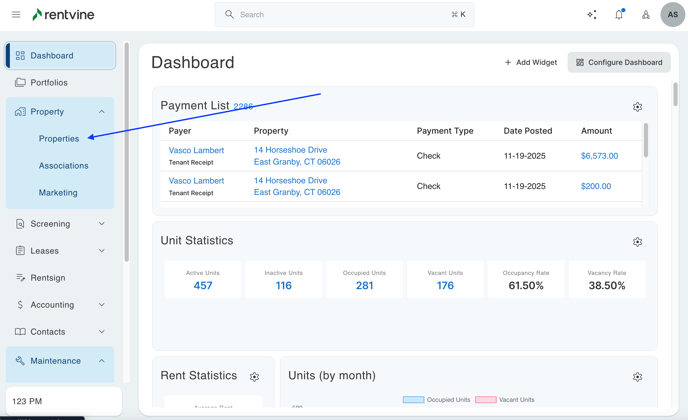Toggle Vacant Units chart legend

(x=506, y=400)
